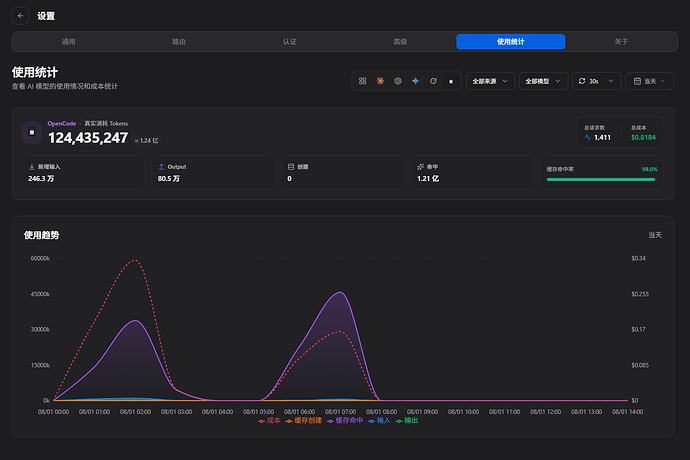
Task: Click the OpenCode logo tile in the summary card
Action: 32,132
